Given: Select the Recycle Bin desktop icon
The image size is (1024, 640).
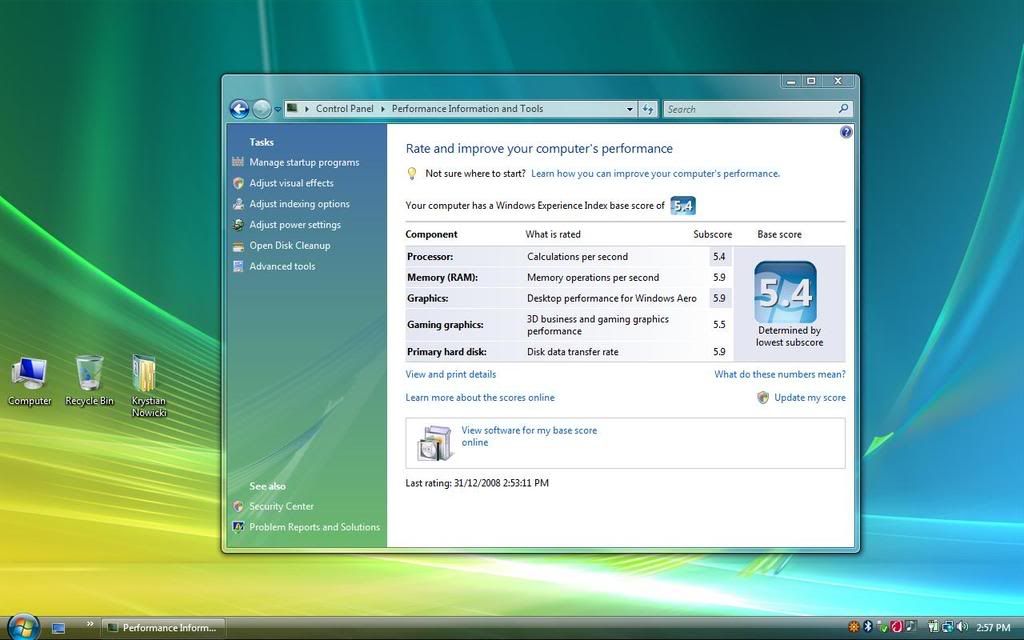Looking at the screenshot, I should [x=89, y=381].
